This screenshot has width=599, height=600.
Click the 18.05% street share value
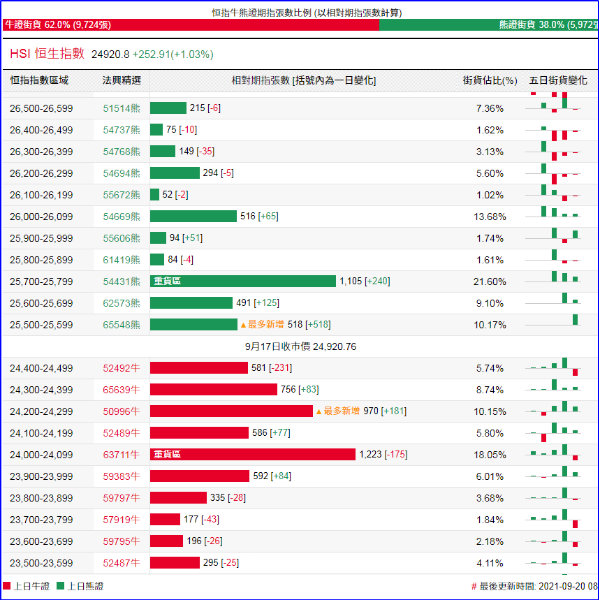(490, 455)
